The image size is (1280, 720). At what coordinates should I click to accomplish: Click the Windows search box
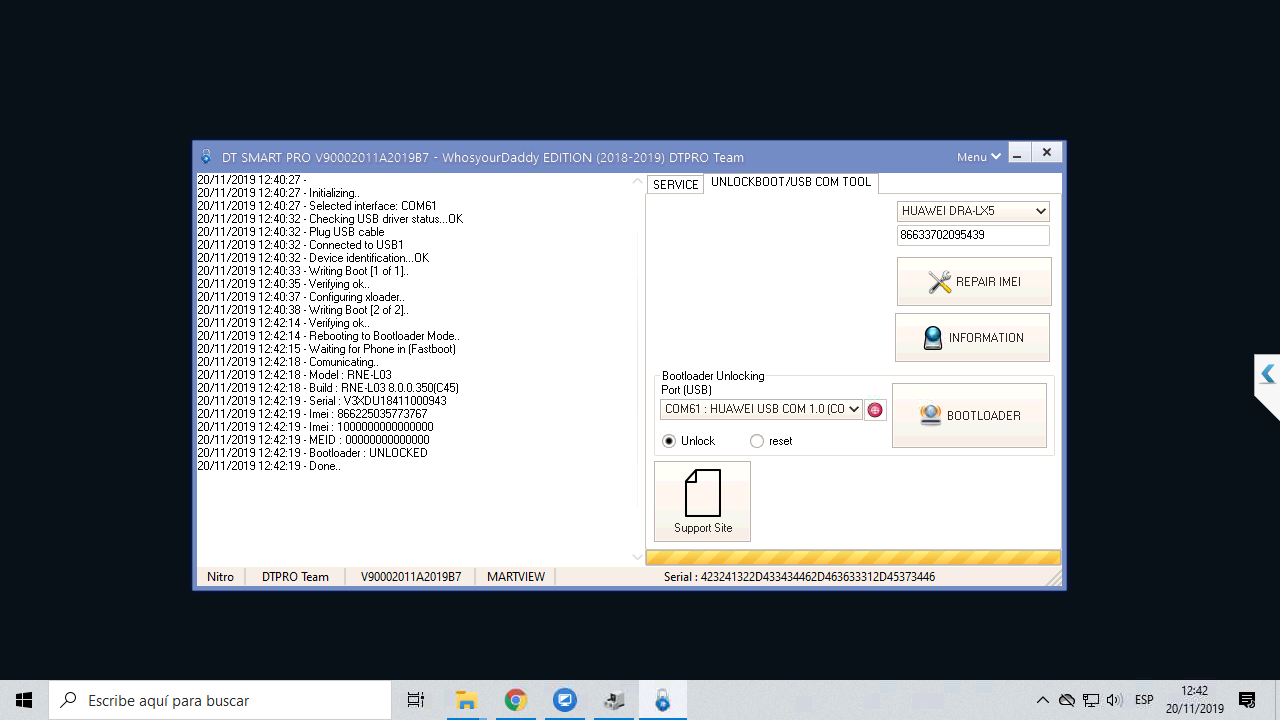220,700
